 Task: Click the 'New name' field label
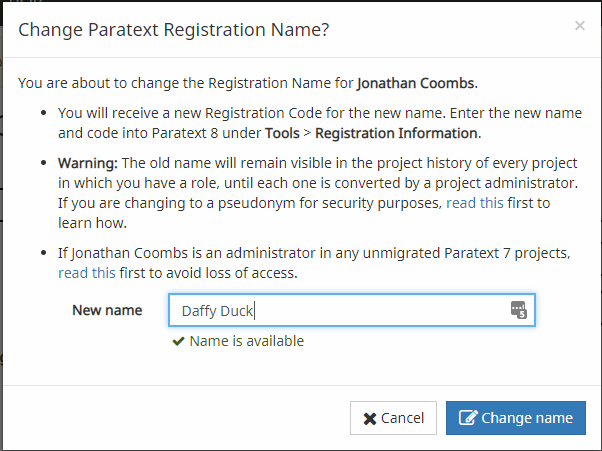tap(107, 310)
